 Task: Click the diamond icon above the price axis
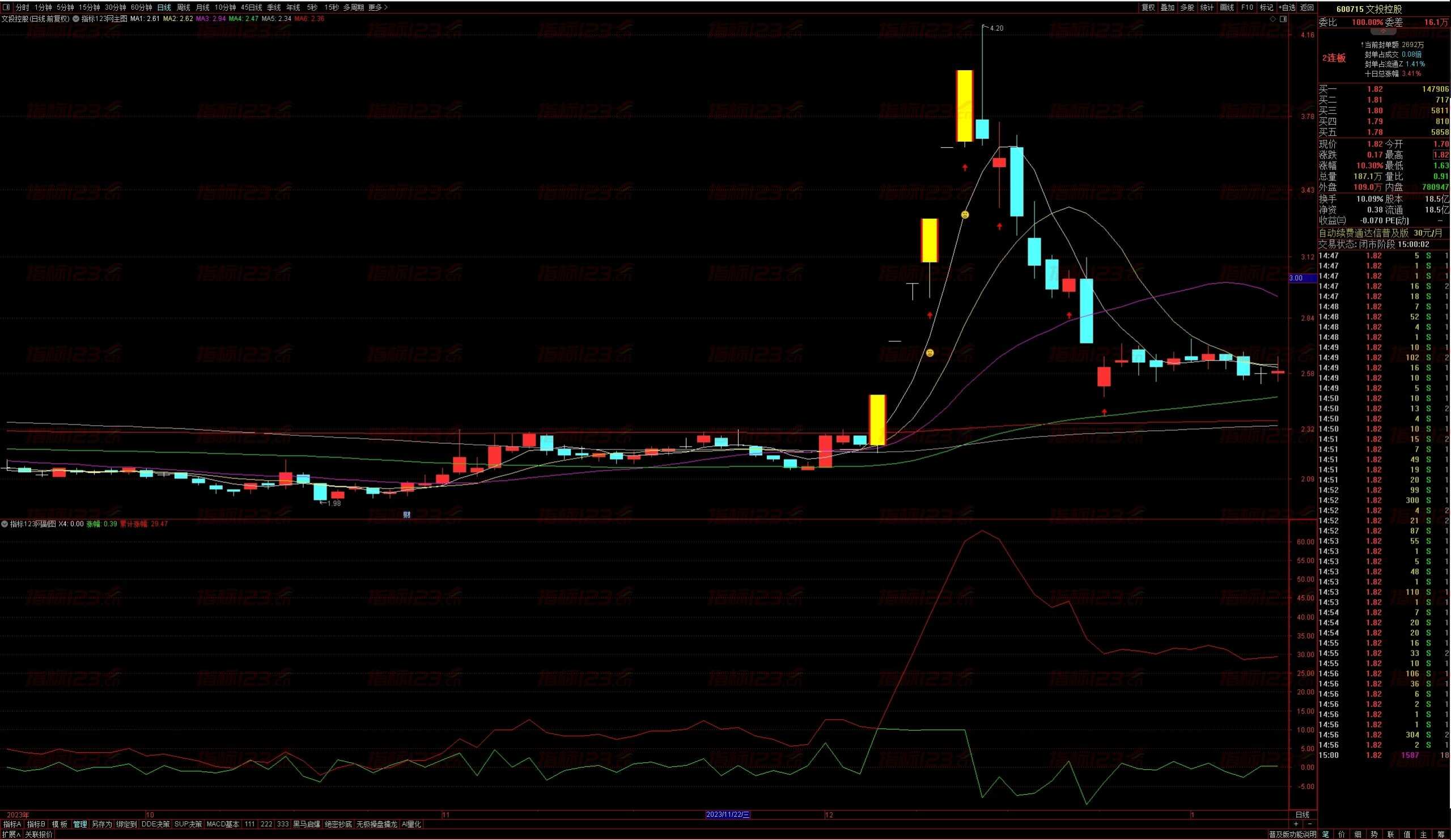click(x=1272, y=19)
